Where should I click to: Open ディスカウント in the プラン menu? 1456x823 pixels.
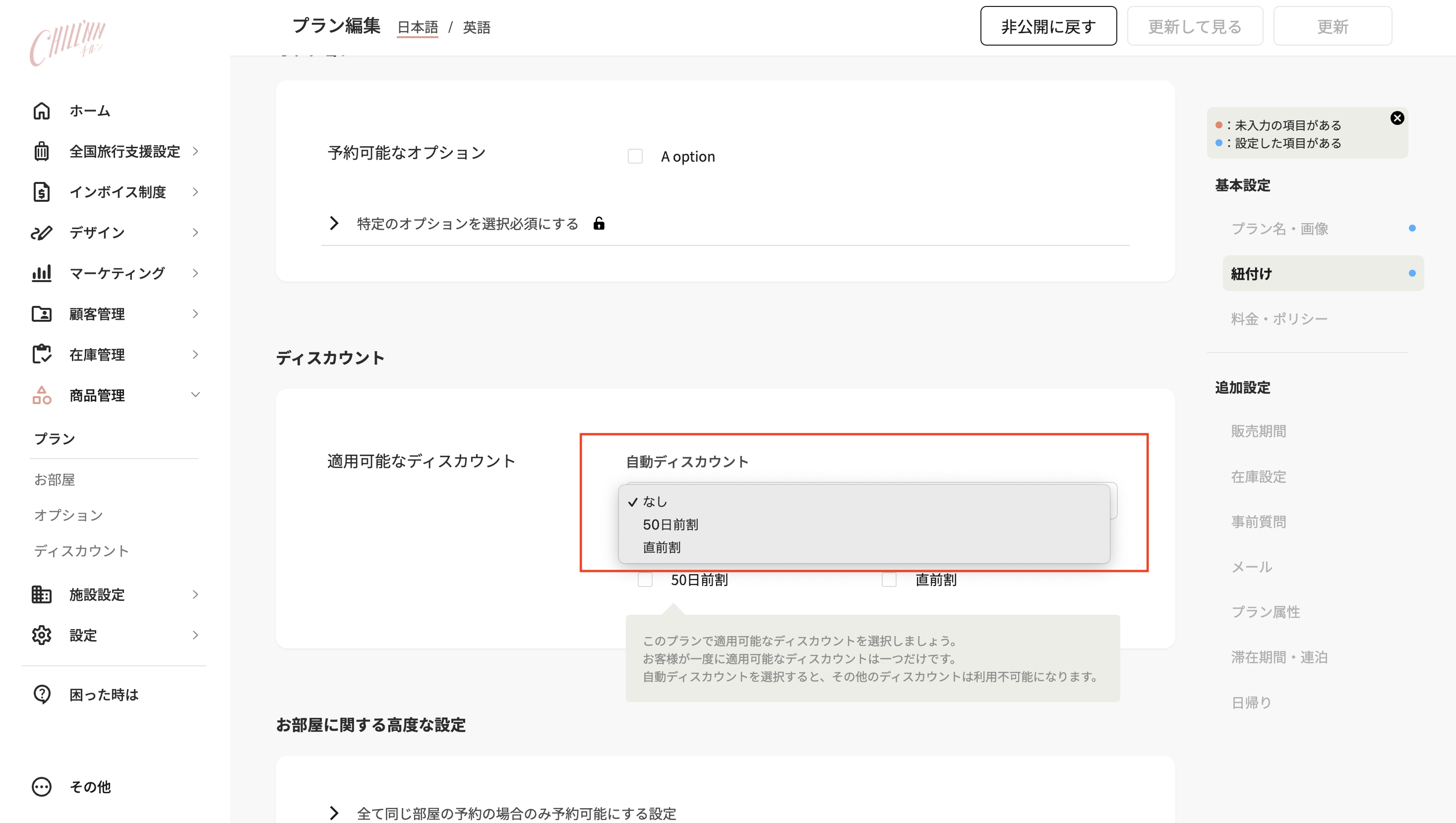81,550
